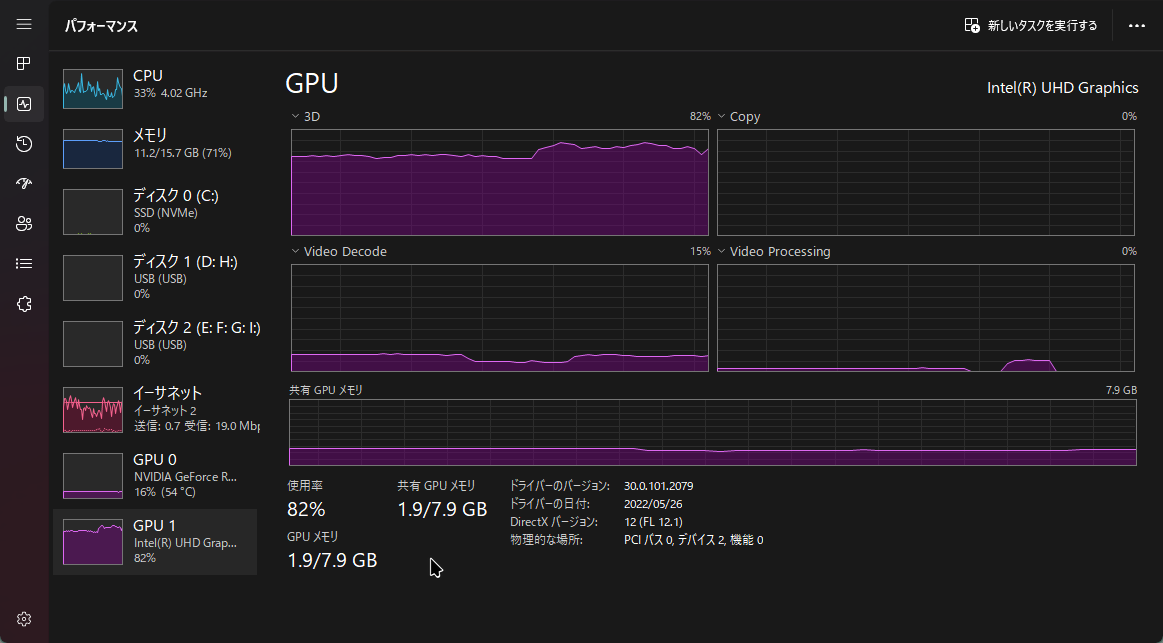The height and width of the screenshot is (643, 1163).
Task: Open the Startup apps page icon
Action: [24, 184]
